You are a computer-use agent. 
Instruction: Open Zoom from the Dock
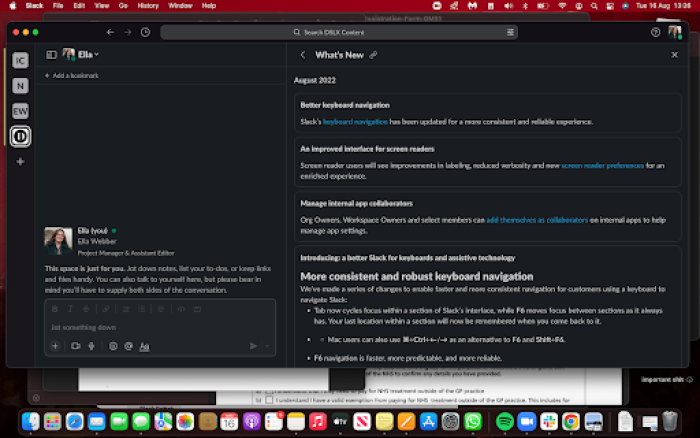tap(527, 421)
